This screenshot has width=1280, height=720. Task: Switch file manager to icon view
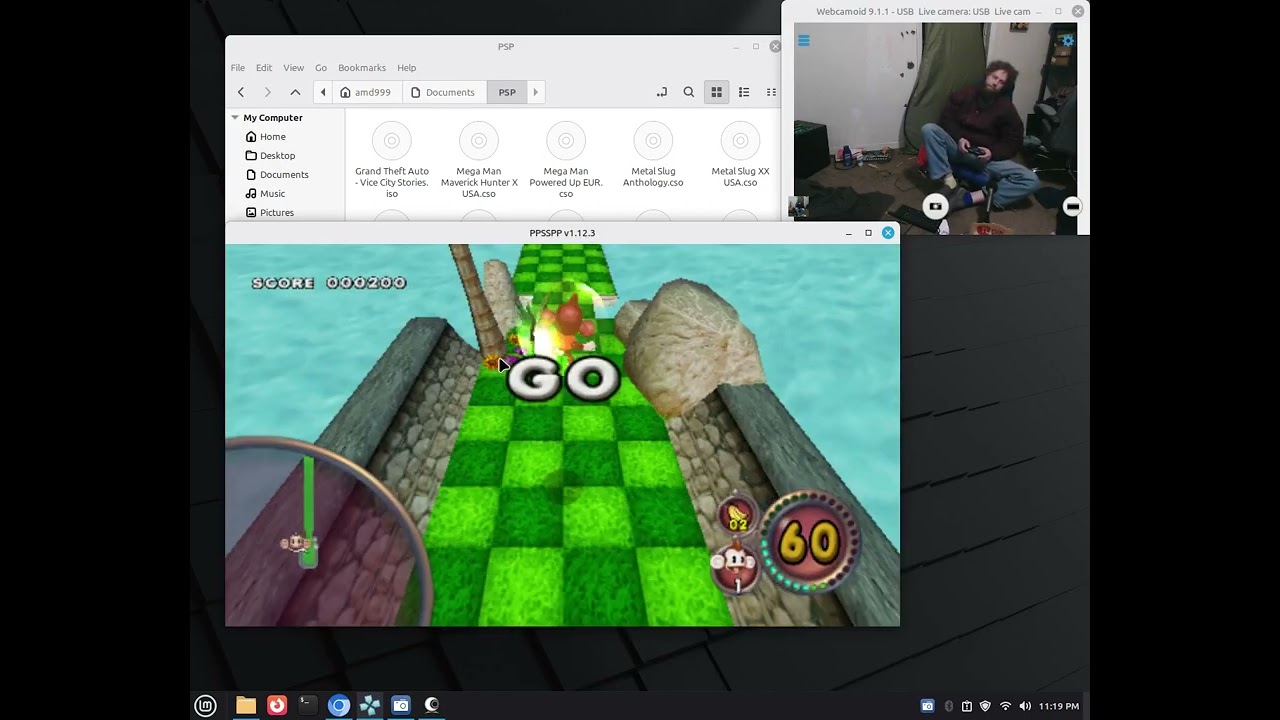point(716,92)
